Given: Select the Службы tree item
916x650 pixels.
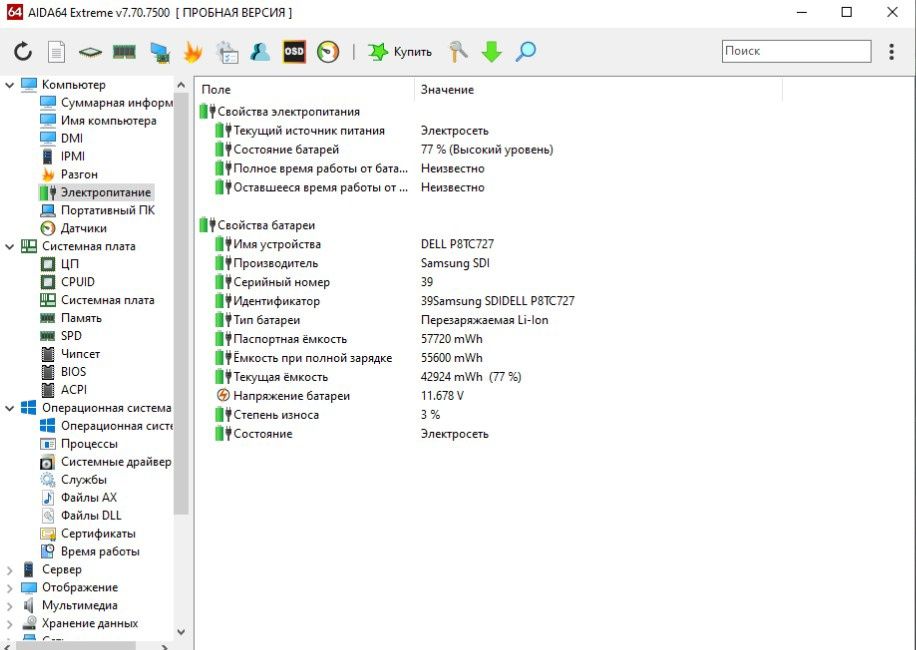Looking at the screenshot, I should (x=73, y=480).
